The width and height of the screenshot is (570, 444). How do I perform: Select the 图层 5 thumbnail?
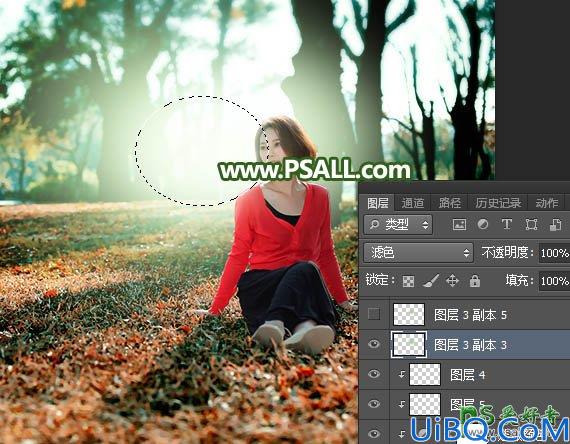pyautogui.click(x=425, y=404)
